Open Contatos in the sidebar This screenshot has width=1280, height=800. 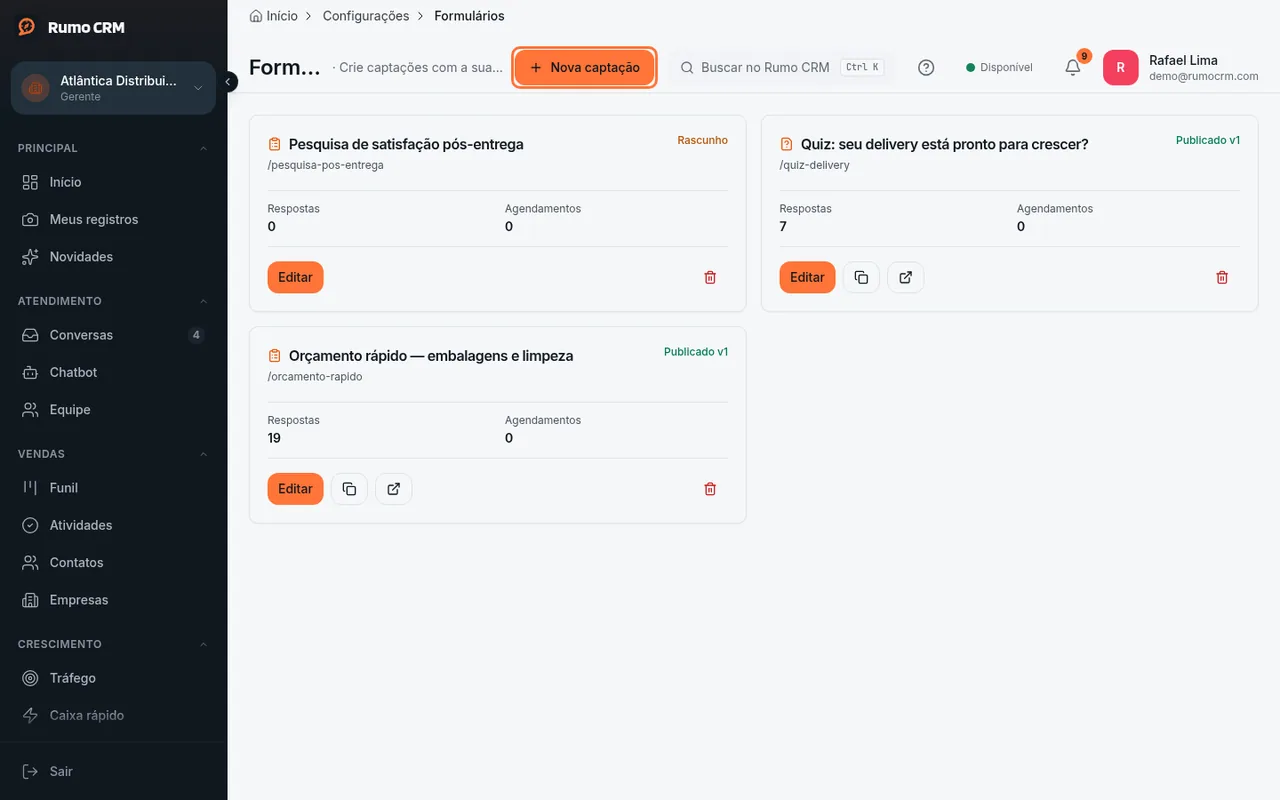113,563
